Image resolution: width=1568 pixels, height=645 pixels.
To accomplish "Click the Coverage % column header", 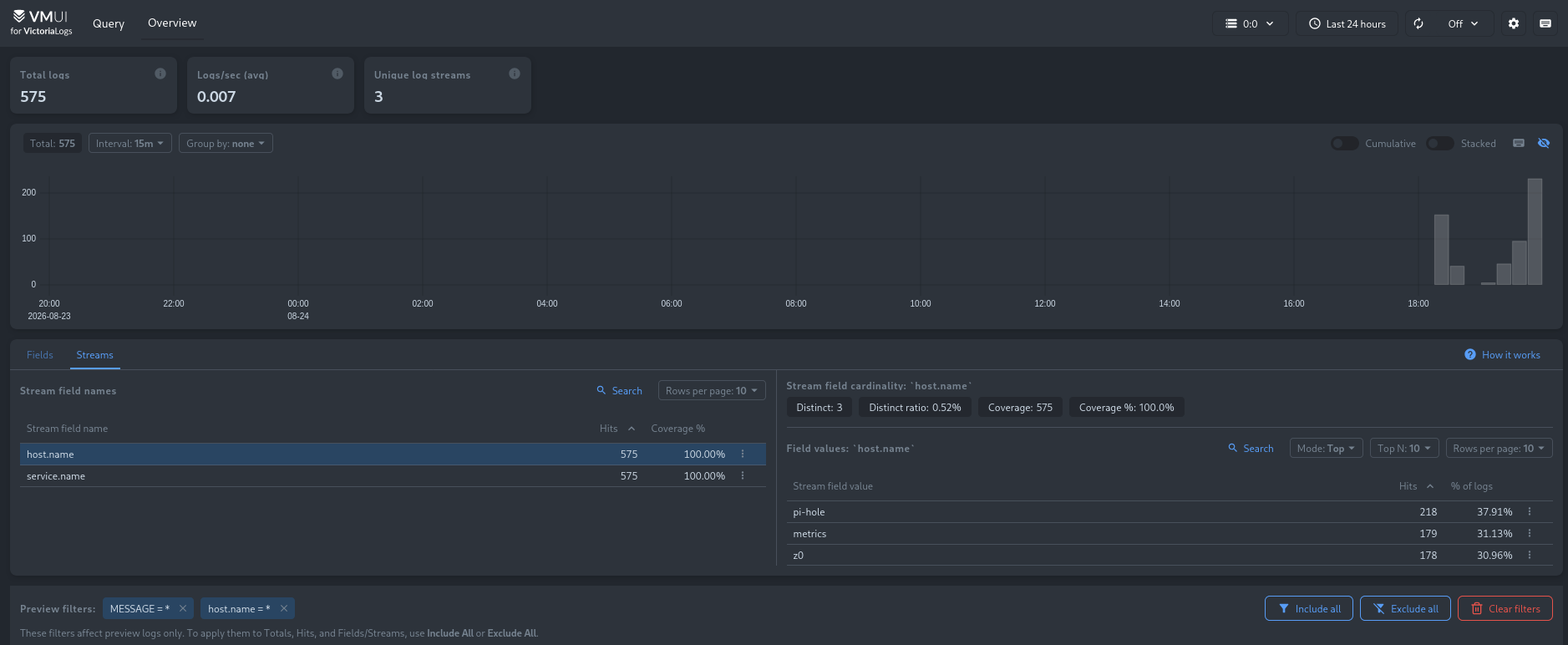I will pyautogui.click(x=677, y=429).
